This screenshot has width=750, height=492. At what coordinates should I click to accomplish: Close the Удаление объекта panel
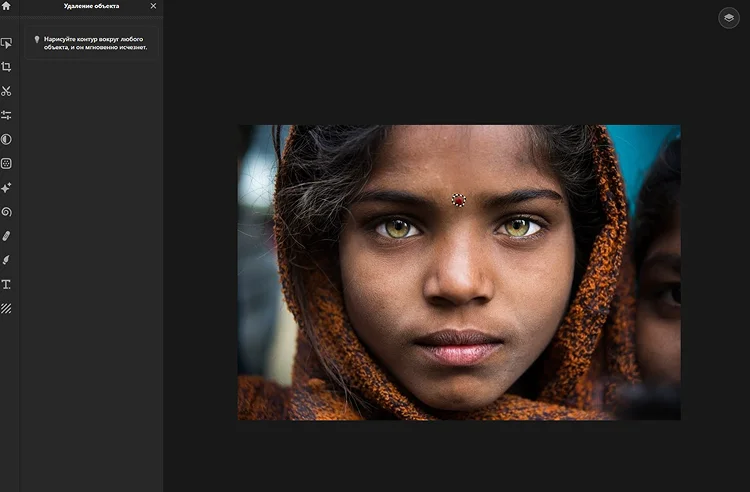[153, 6]
